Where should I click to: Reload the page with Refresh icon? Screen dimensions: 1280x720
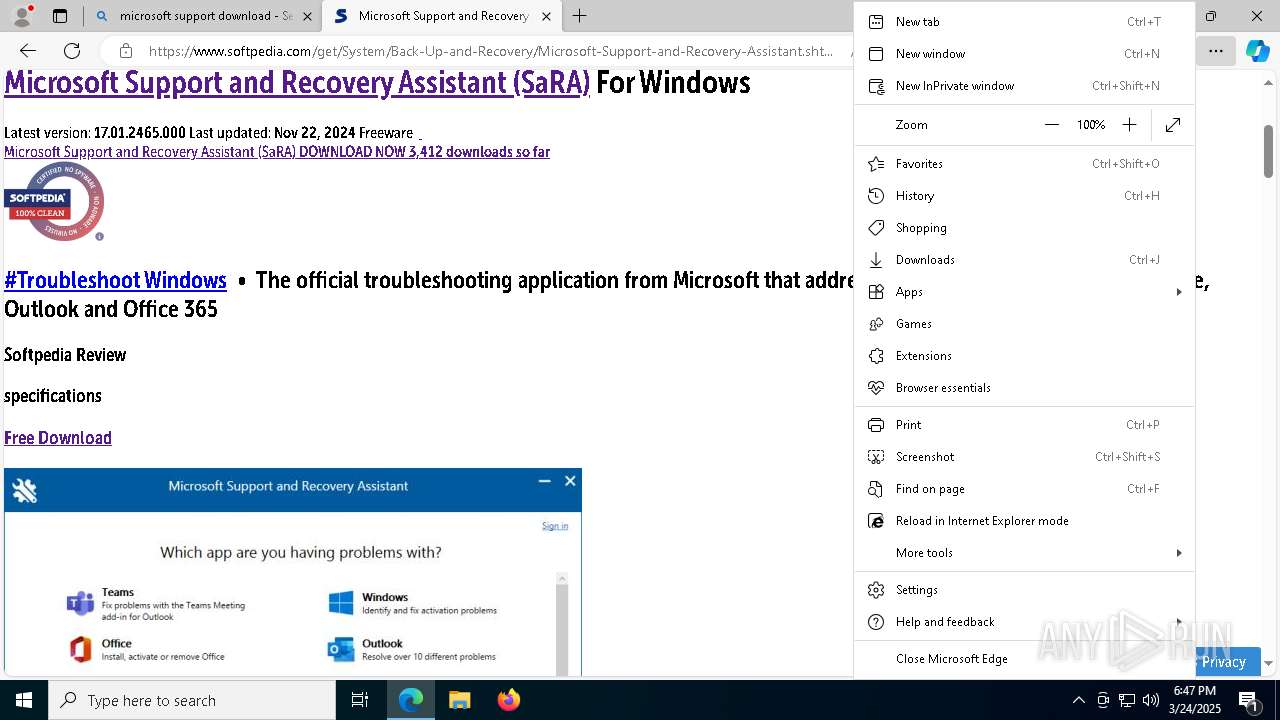[x=72, y=51]
